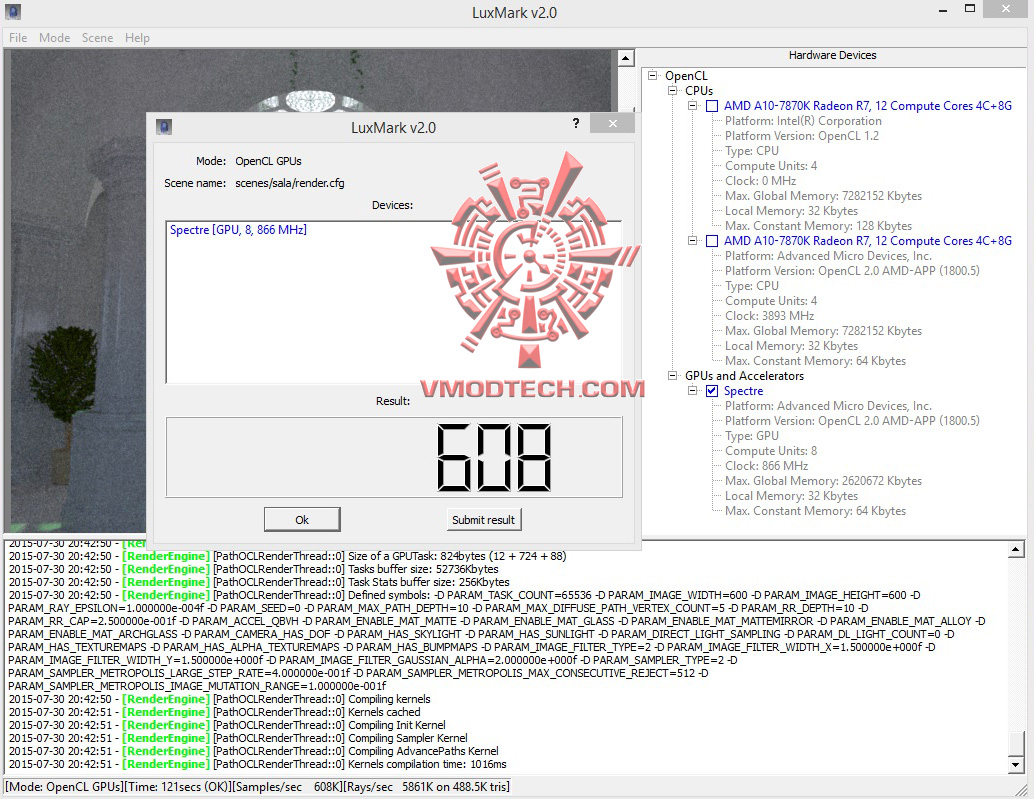Select GPUs and Accelerators tree label
The height and width of the screenshot is (799, 1034).
(745, 376)
